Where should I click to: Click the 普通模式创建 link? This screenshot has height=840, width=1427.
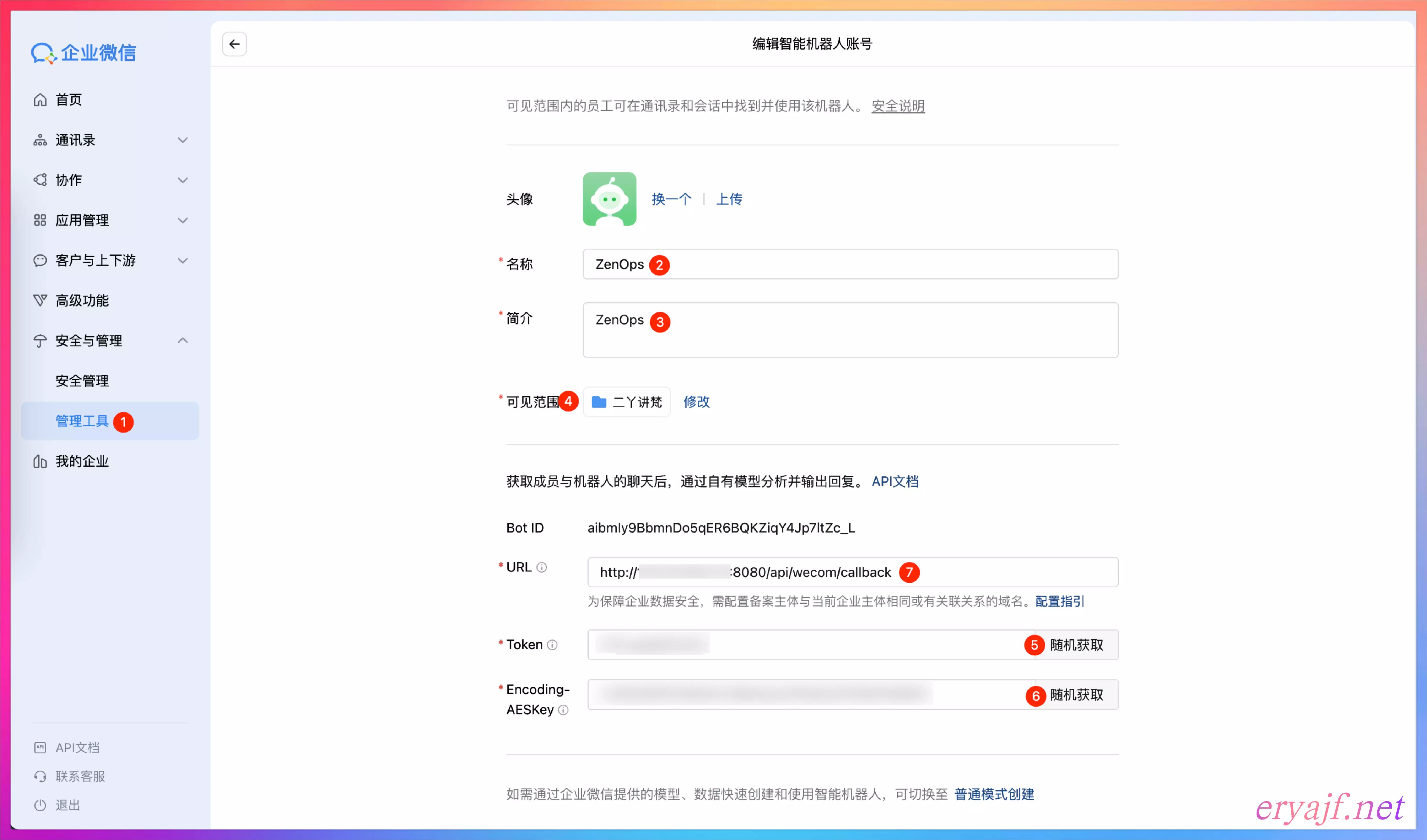click(994, 794)
